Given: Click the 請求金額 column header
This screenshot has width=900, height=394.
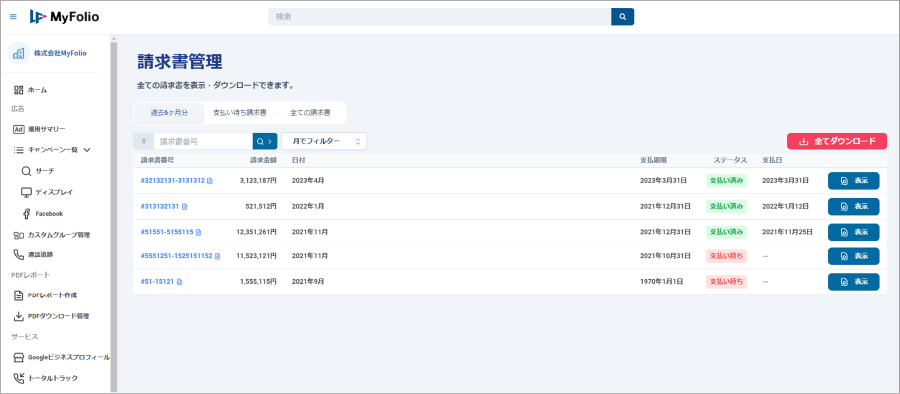Looking at the screenshot, I should pyautogui.click(x=263, y=160).
